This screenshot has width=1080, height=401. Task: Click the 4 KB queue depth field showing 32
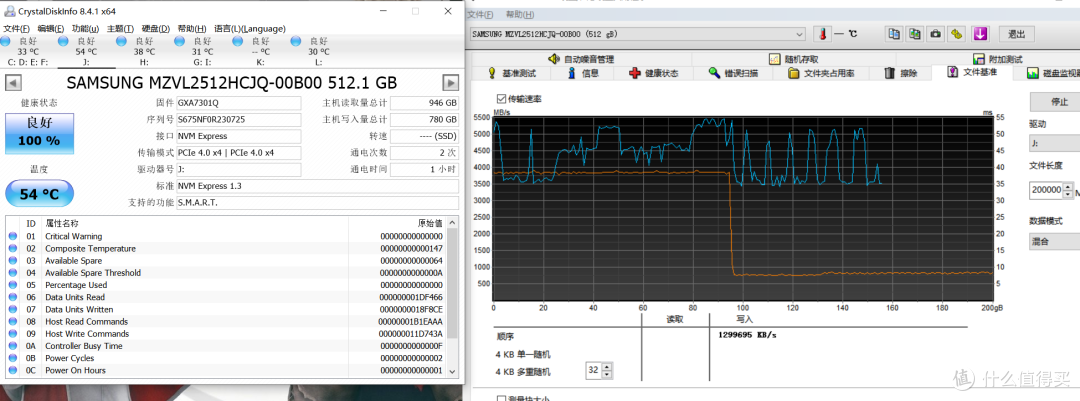click(x=593, y=371)
